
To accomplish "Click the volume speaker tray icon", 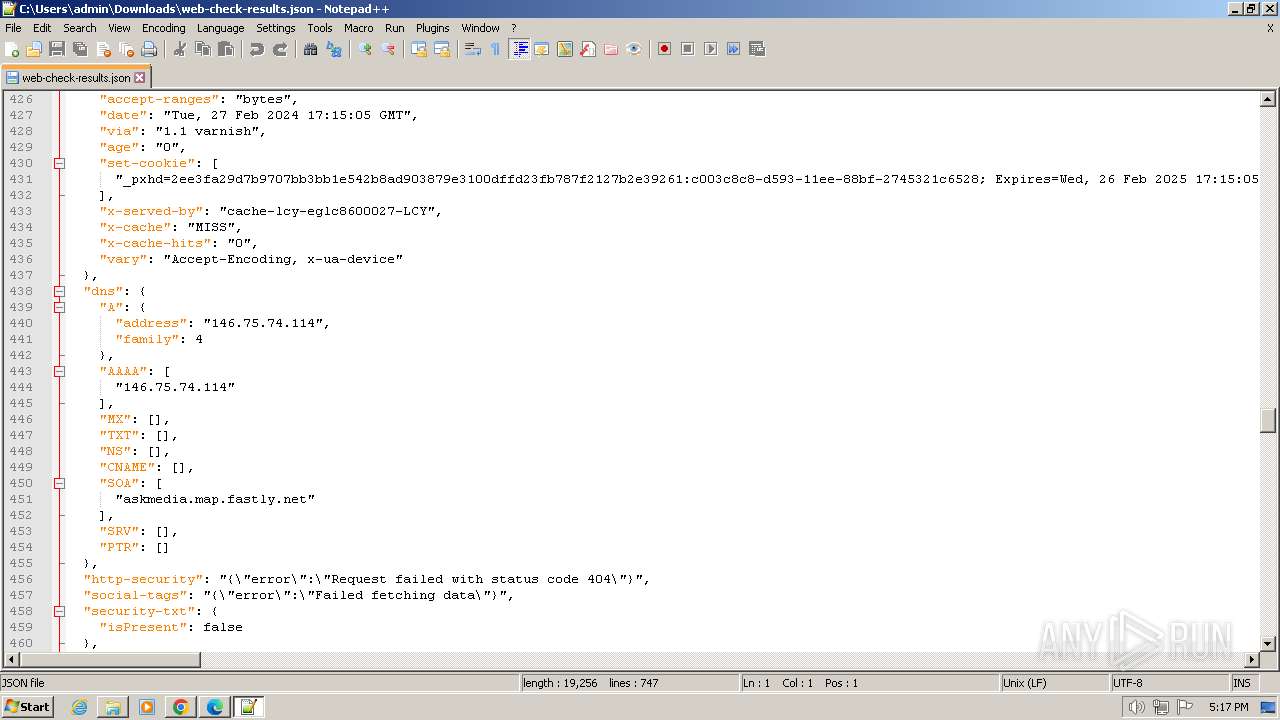I will pos(1136,707).
